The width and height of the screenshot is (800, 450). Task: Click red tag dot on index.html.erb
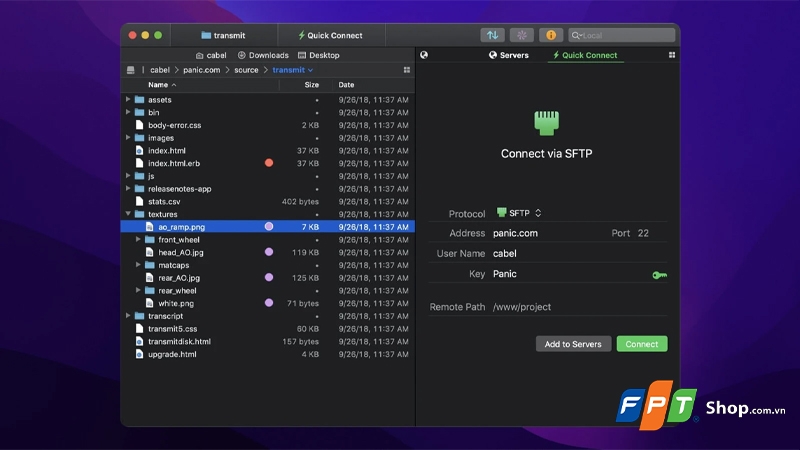[269, 163]
